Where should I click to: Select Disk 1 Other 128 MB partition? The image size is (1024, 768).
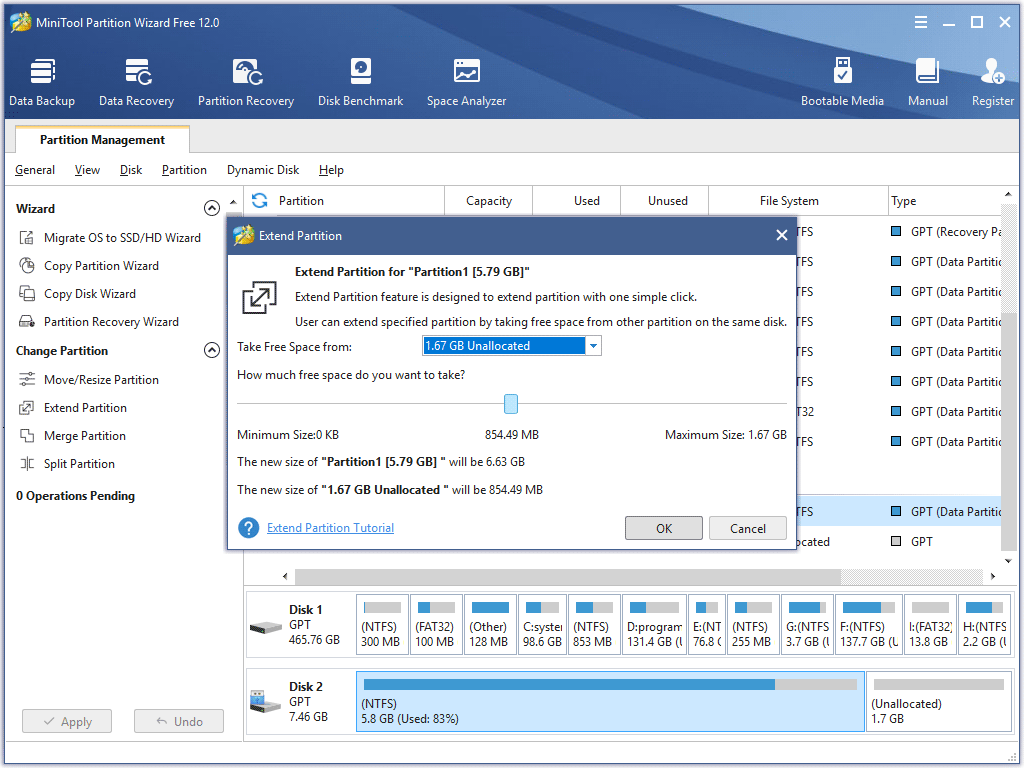coord(489,626)
